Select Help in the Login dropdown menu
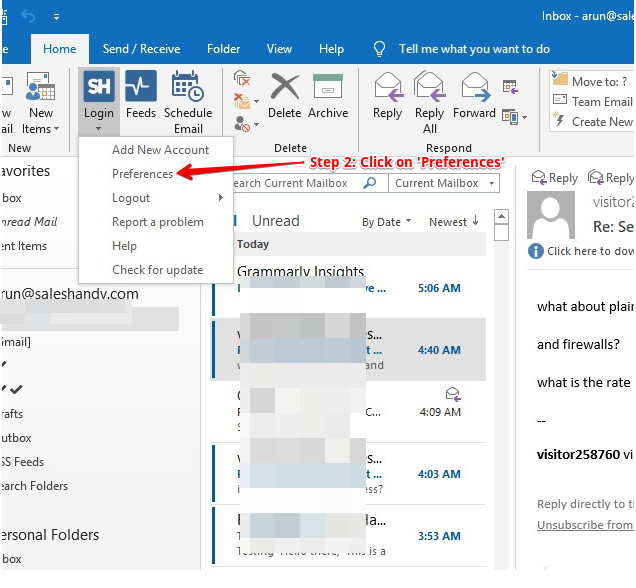 [x=156, y=246]
